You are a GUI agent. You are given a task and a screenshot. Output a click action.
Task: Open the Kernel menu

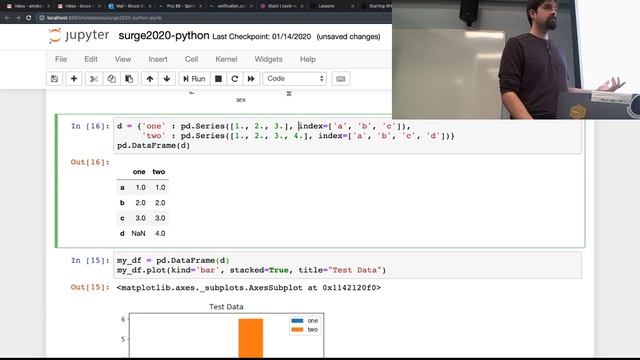(x=226, y=59)
